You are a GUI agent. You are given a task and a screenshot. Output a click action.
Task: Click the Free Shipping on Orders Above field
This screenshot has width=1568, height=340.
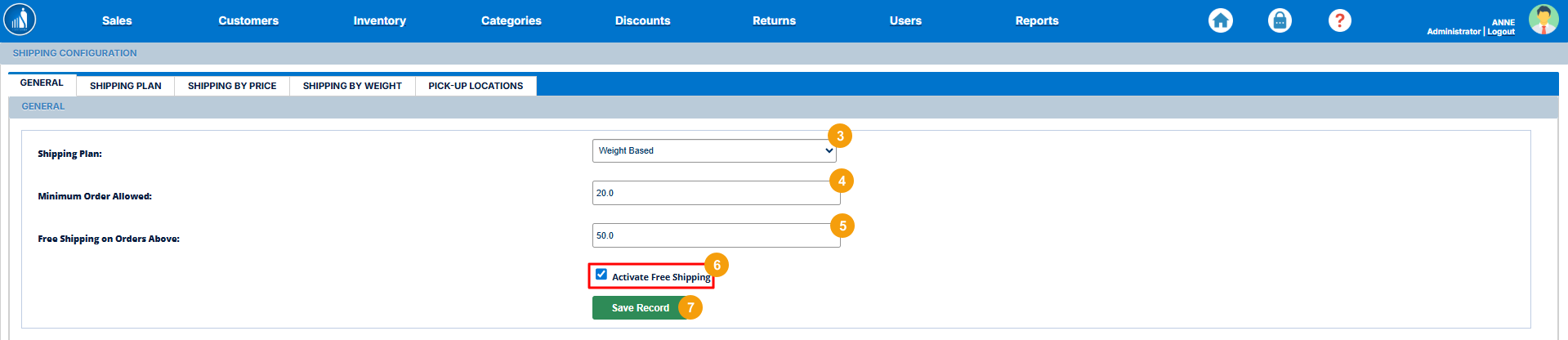(715, 235)
